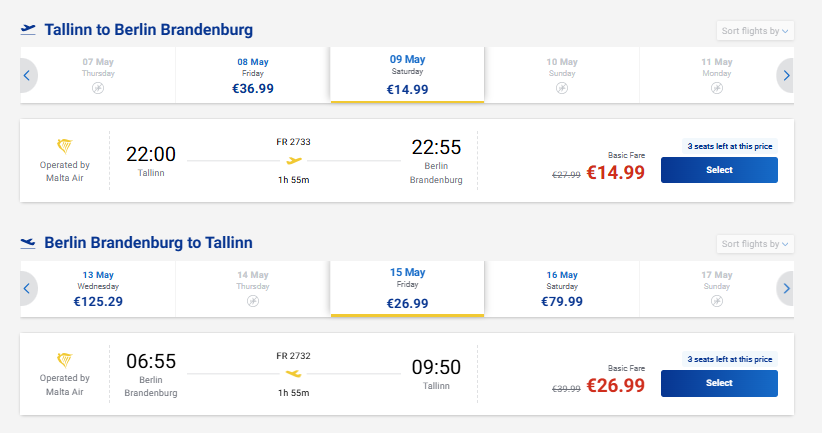
Task: Click the landing plane icon beside Berlin Brandenburg heading
Action: (x=28, y=243)
